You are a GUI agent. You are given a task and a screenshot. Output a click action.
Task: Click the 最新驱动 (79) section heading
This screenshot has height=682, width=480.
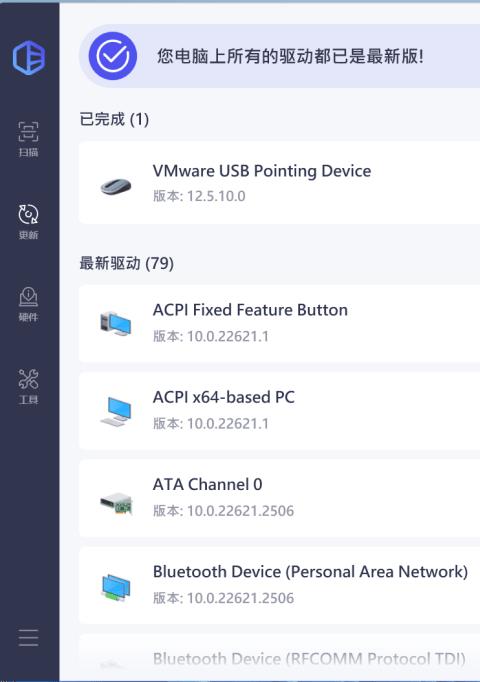pos(127,263)
